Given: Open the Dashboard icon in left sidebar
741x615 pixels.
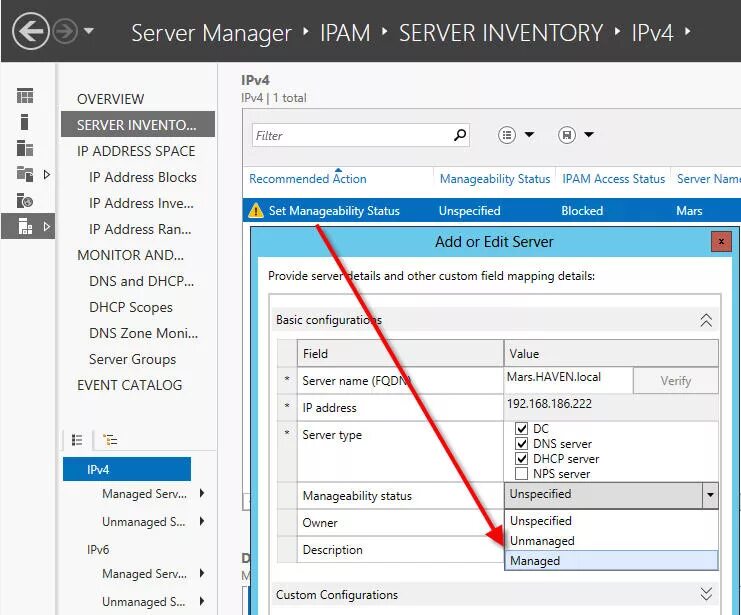Looking at the screenshot, I should click(25, 95).
